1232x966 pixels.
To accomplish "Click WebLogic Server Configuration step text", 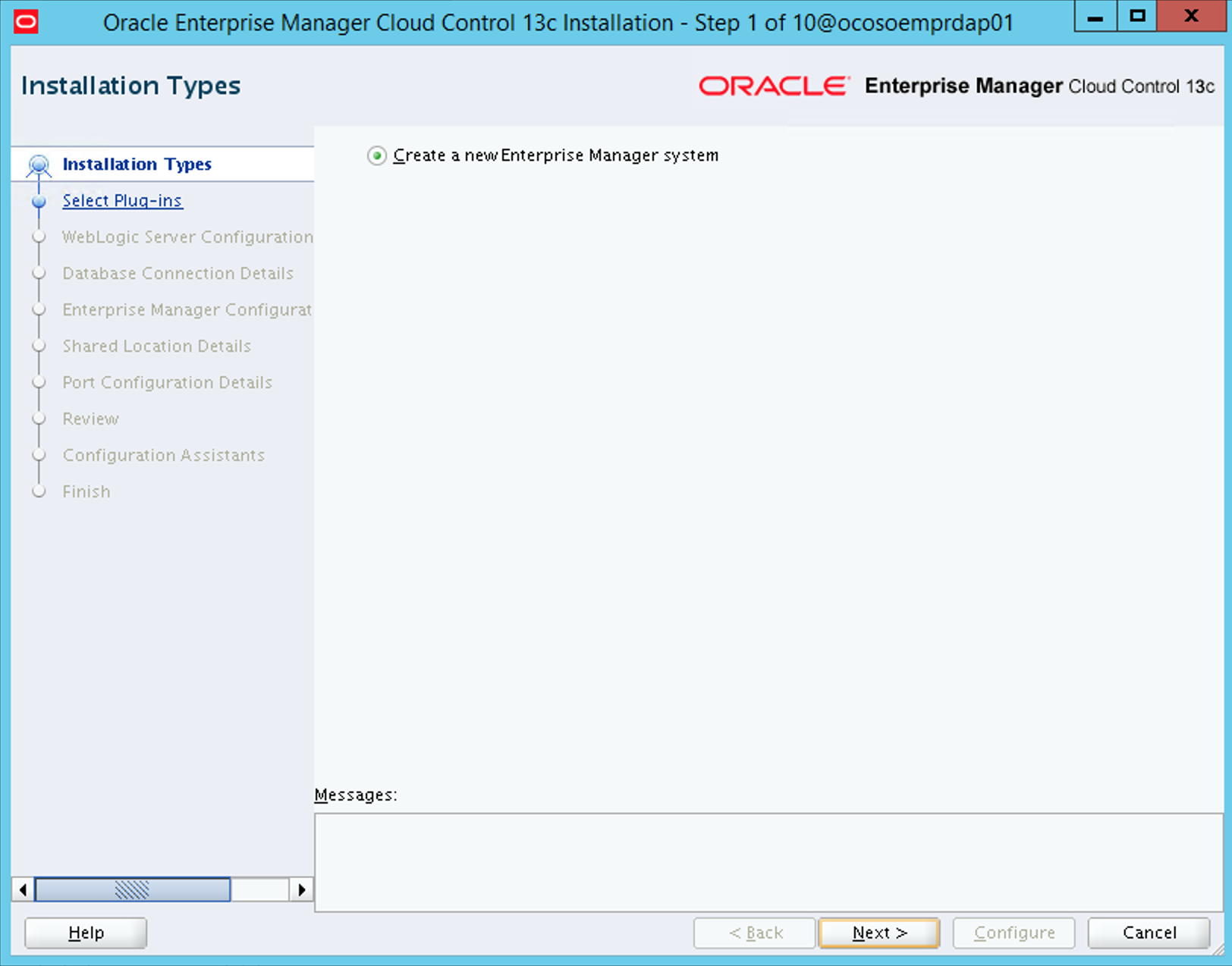I will pyautogui.click(x=187, y=237).
